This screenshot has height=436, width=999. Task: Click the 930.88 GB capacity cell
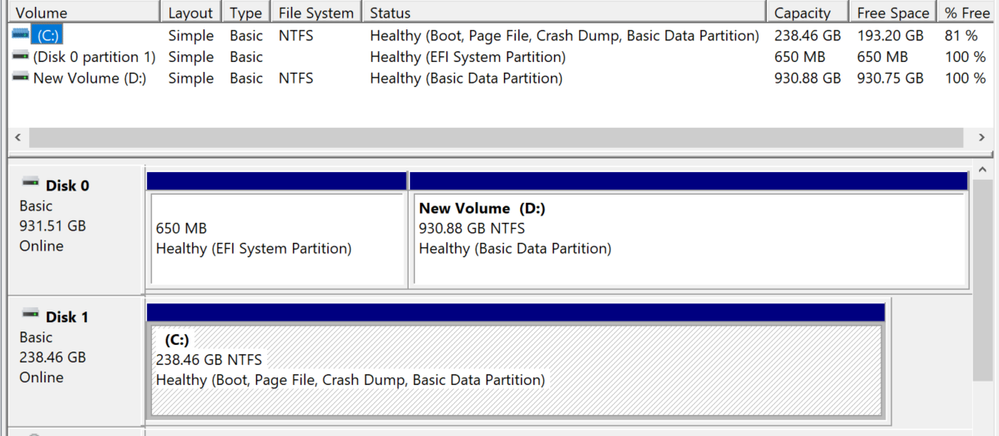coord(807,78)
